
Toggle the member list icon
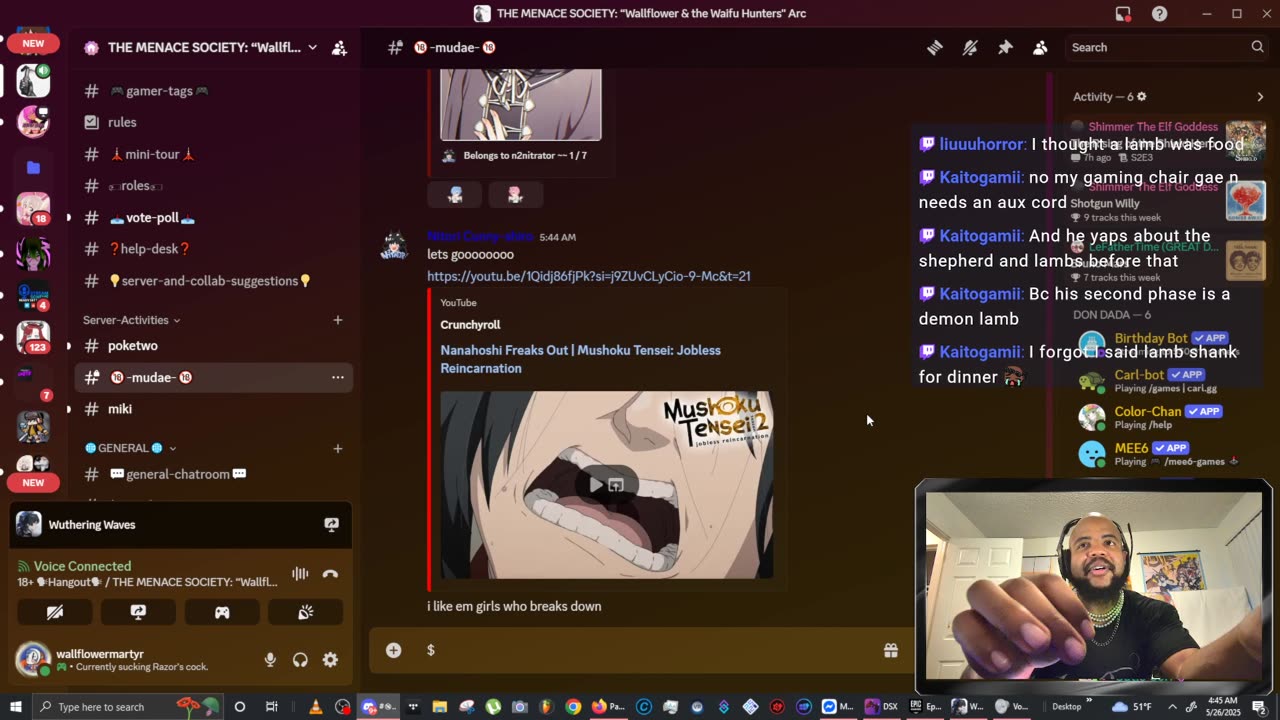point(1040,47)
